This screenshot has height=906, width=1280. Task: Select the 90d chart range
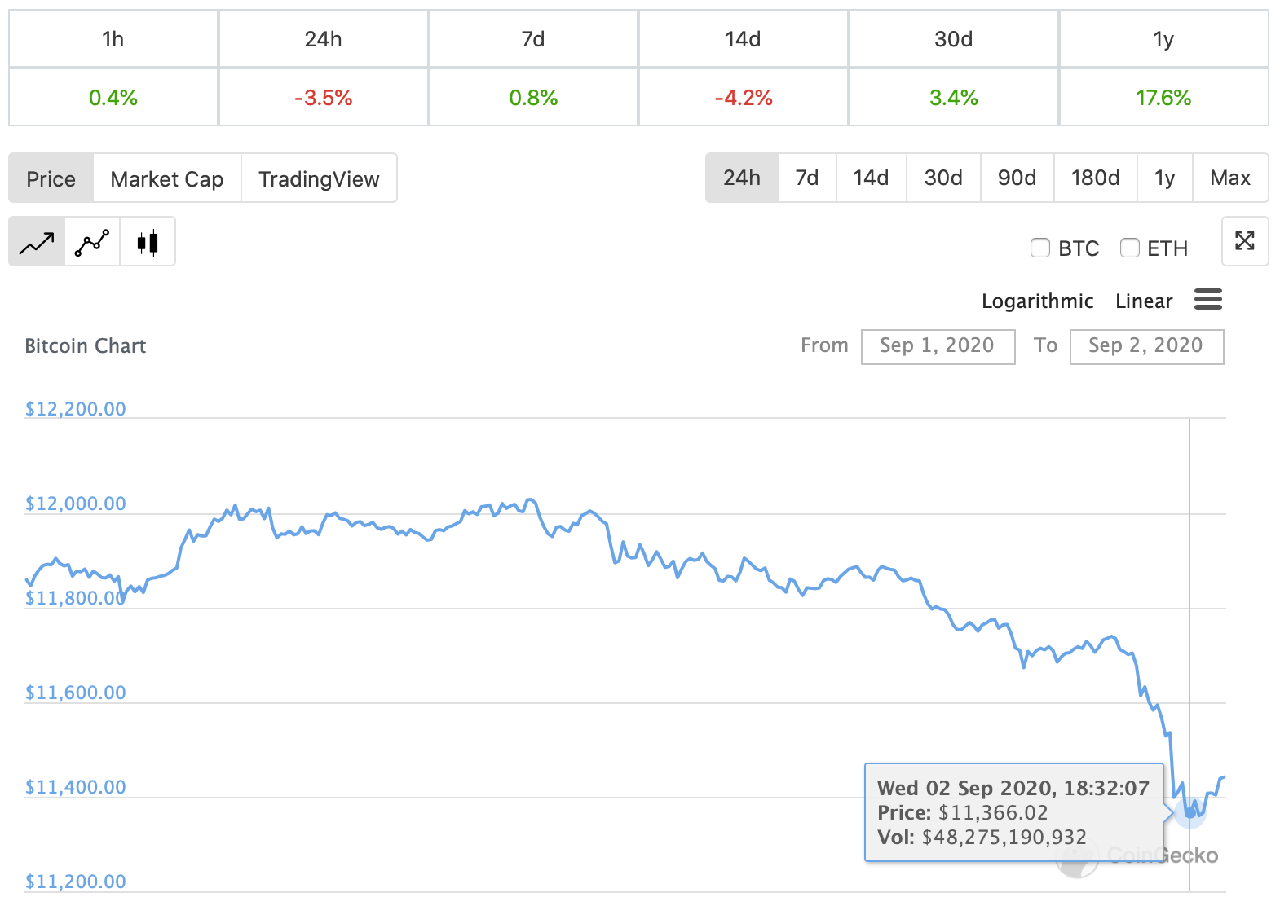pyautogui.click(x=1017, y=178)
